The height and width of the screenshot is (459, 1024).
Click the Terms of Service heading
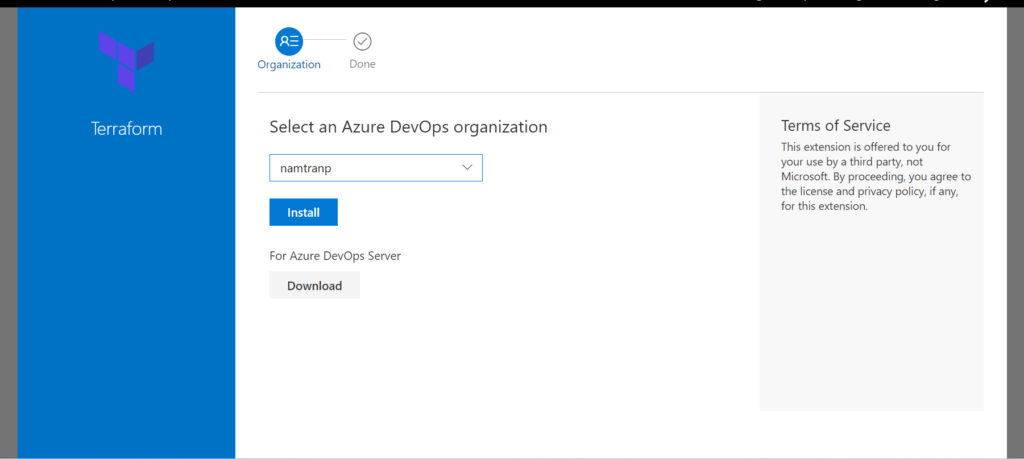click(x=835, y=125)
